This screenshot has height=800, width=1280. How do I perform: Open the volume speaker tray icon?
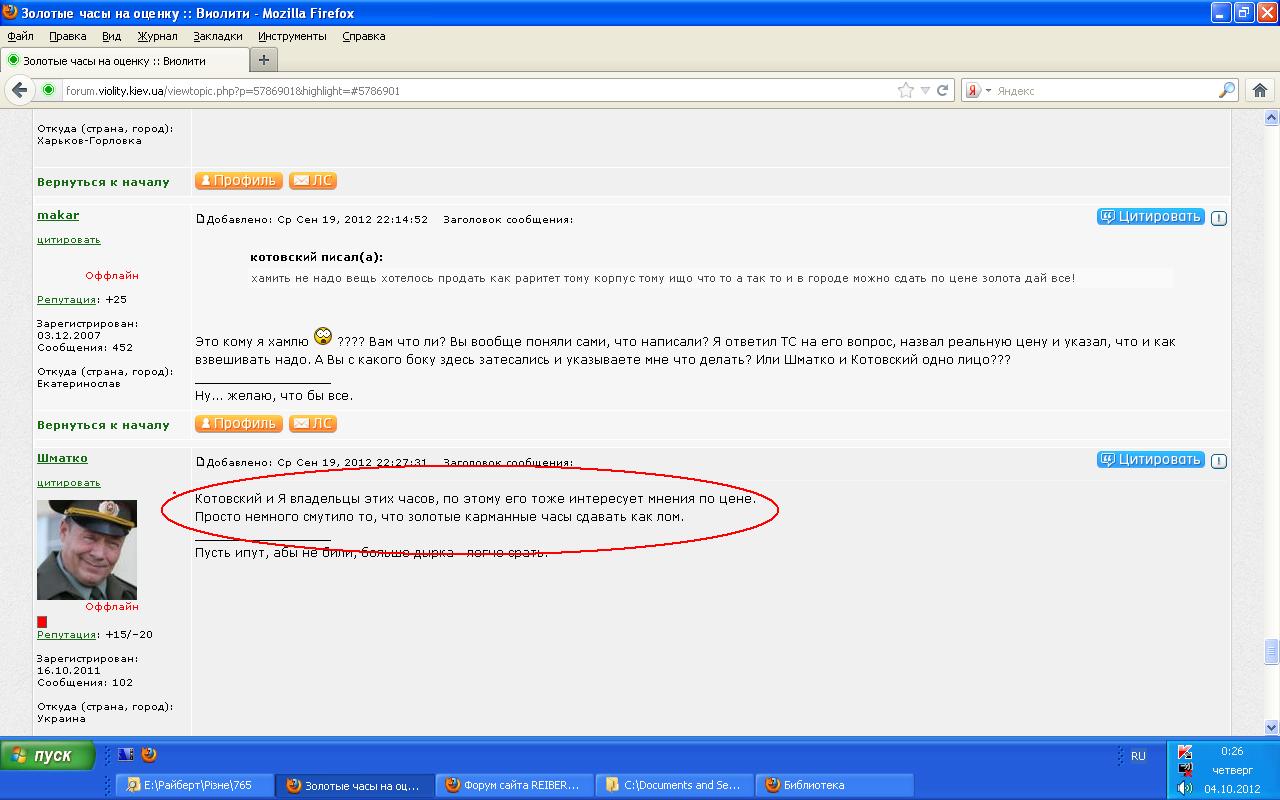coord(1185,787)
